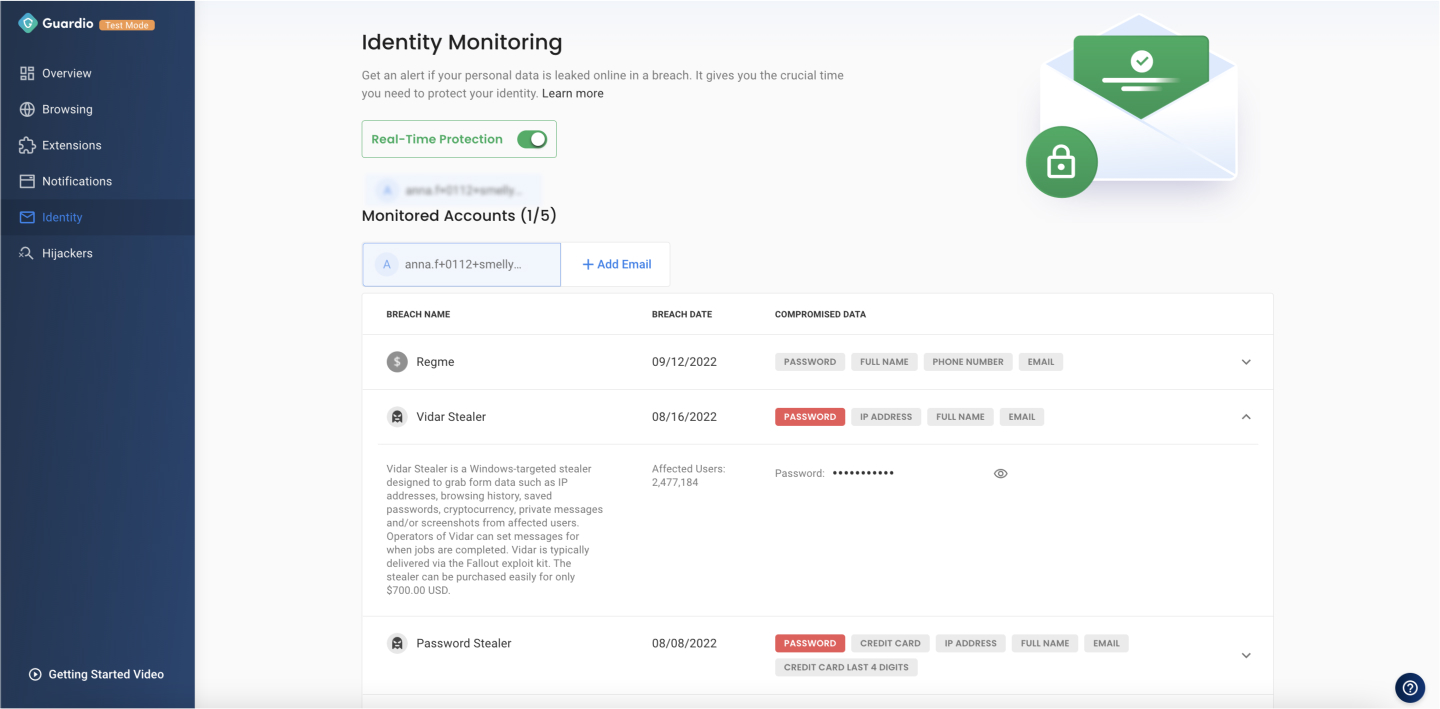Expand the Password Stealer breach row

click(1246, 655)
